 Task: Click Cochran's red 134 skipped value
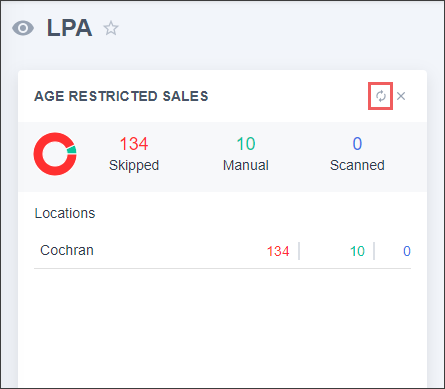click(x=278, y=251)
